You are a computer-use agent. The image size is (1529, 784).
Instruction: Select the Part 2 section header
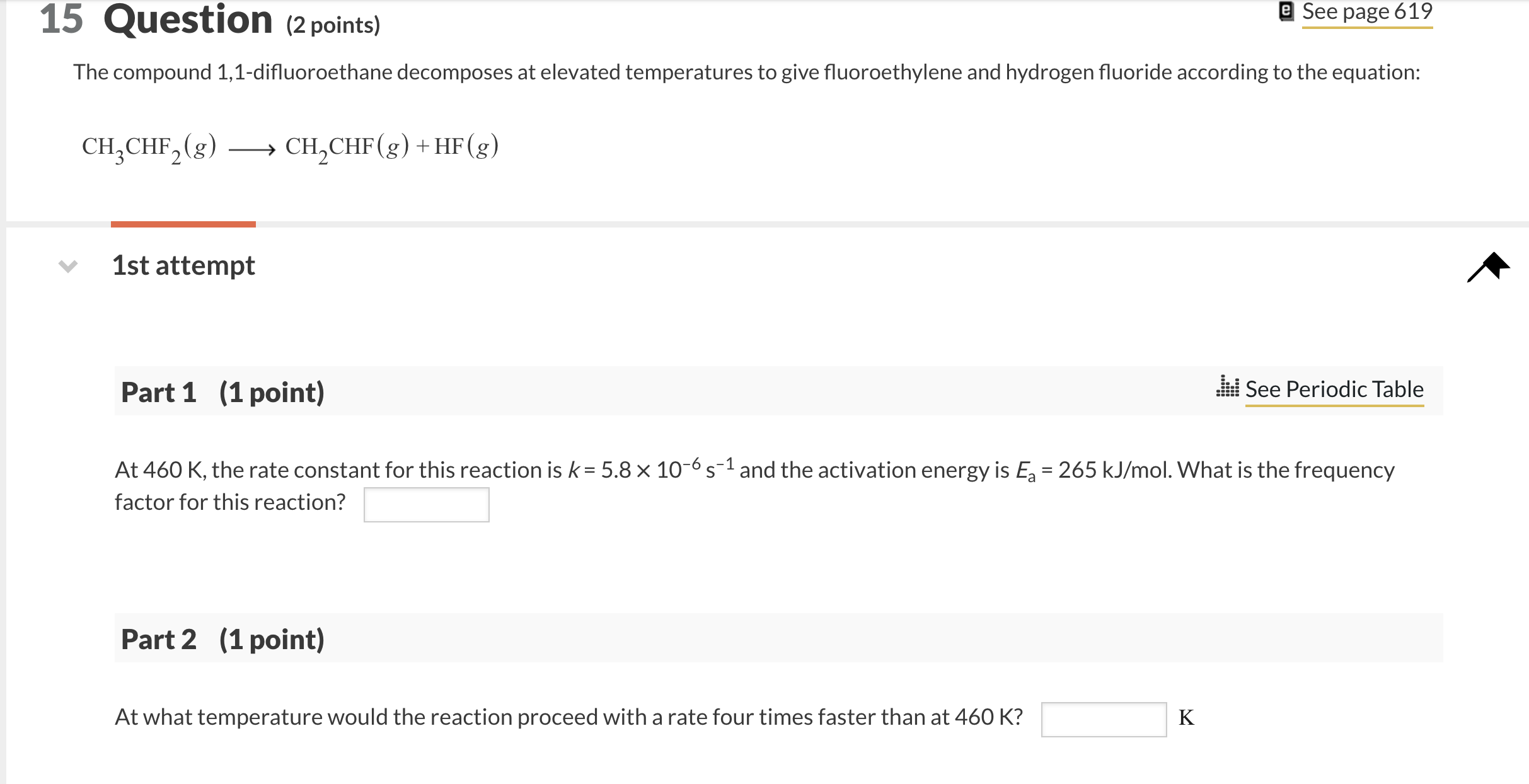click(x=222, y=639)
